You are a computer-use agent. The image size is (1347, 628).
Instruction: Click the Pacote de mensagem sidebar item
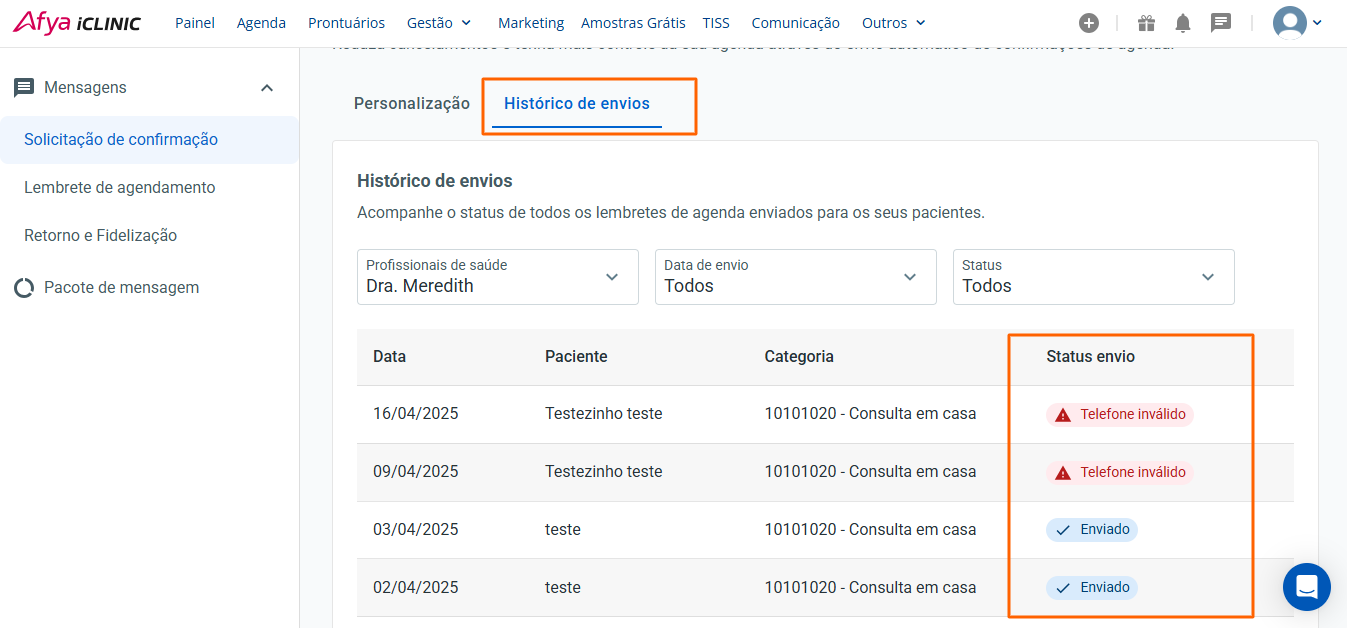(x=121, y=288)
